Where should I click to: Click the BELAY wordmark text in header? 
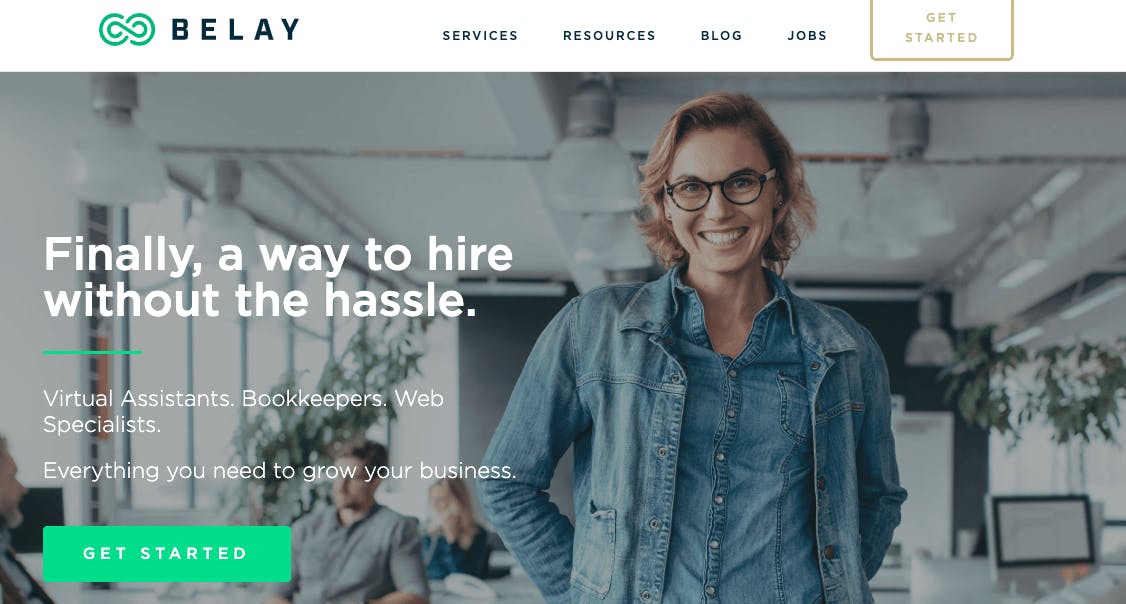[236, 29]
